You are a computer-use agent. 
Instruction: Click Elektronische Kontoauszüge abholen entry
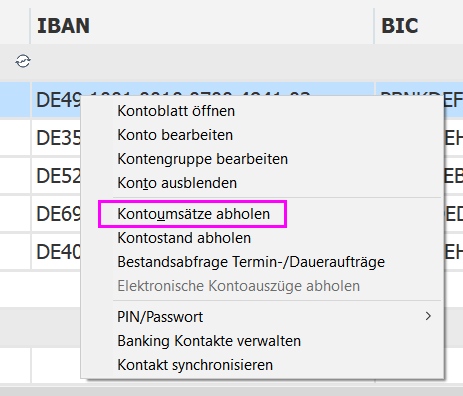pos(239,286)
